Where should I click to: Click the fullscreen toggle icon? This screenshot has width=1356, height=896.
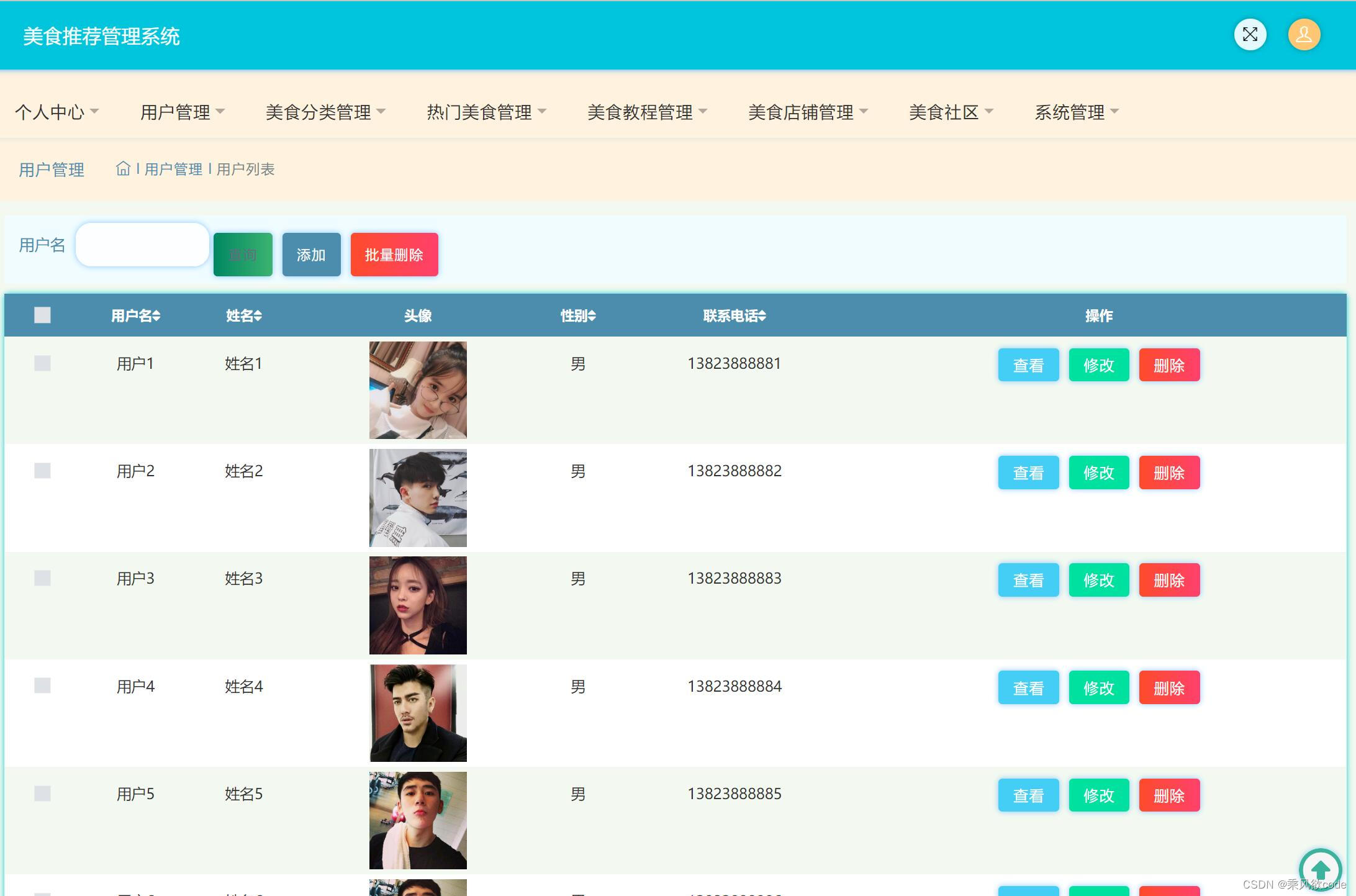pyautogui.click(x=1250, y=35)
